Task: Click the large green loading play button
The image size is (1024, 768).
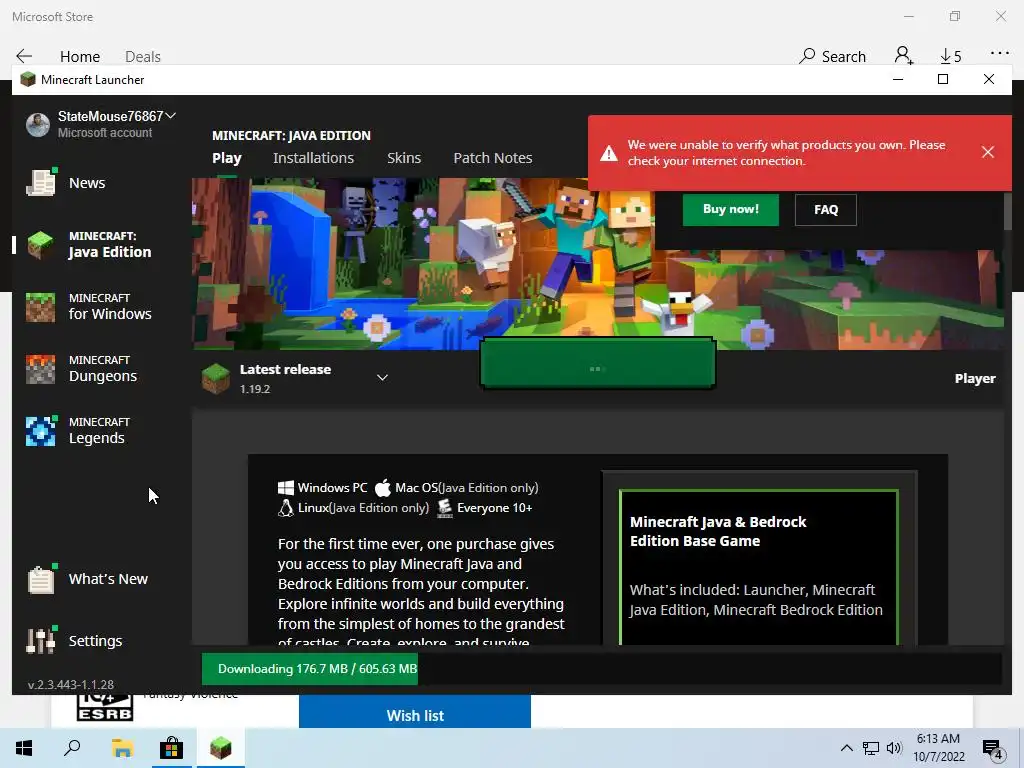Action: (598, 364)
